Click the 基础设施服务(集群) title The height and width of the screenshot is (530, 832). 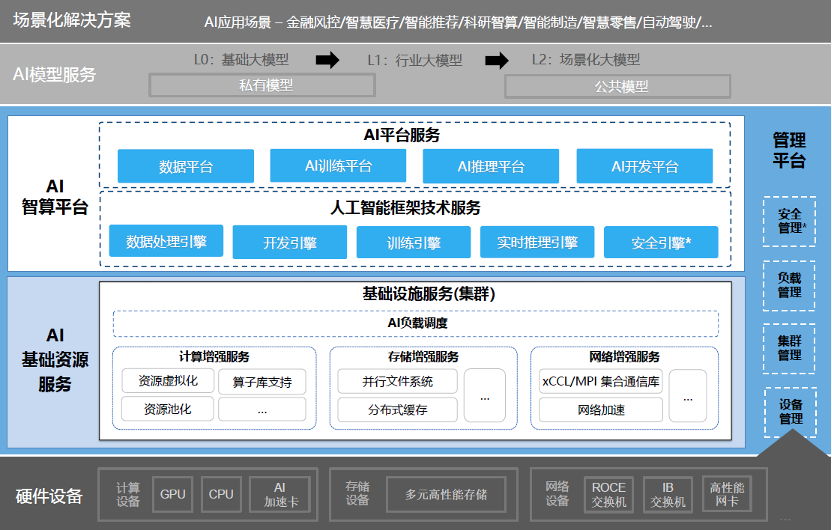point(429,293)
